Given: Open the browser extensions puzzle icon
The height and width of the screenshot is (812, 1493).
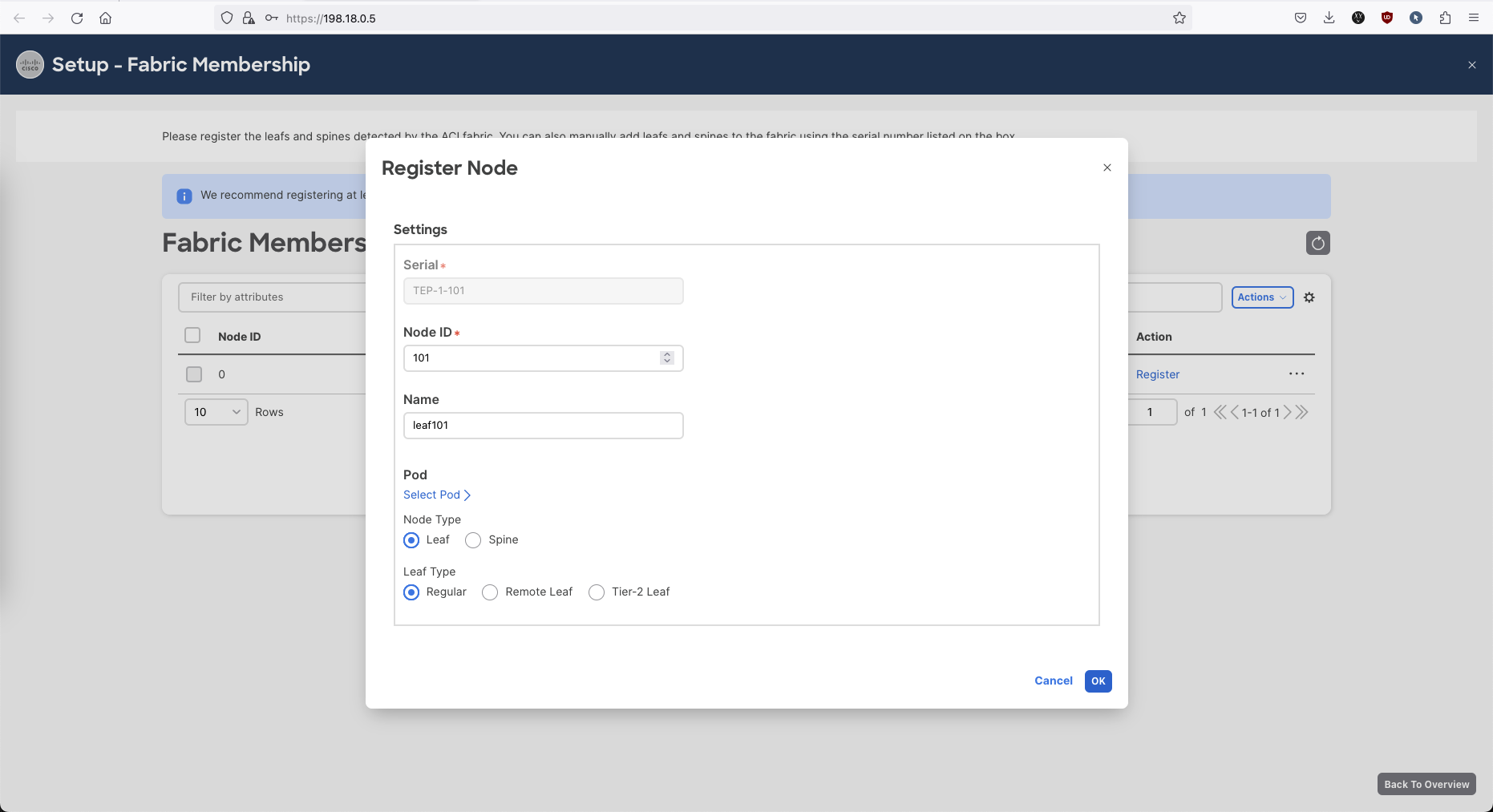Looking at the screenshot, I should point(1445,18).
